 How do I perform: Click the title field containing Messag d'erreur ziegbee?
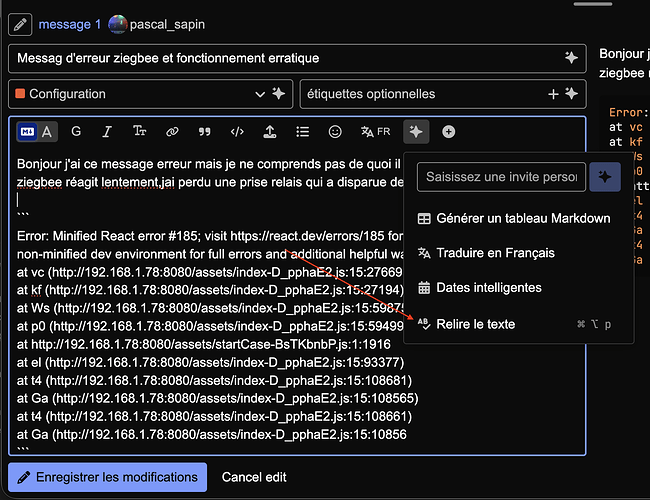pos(297,58)
